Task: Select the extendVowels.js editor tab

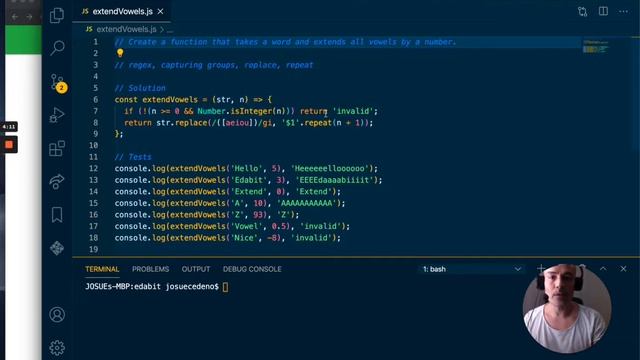Action: coord(122,11)
